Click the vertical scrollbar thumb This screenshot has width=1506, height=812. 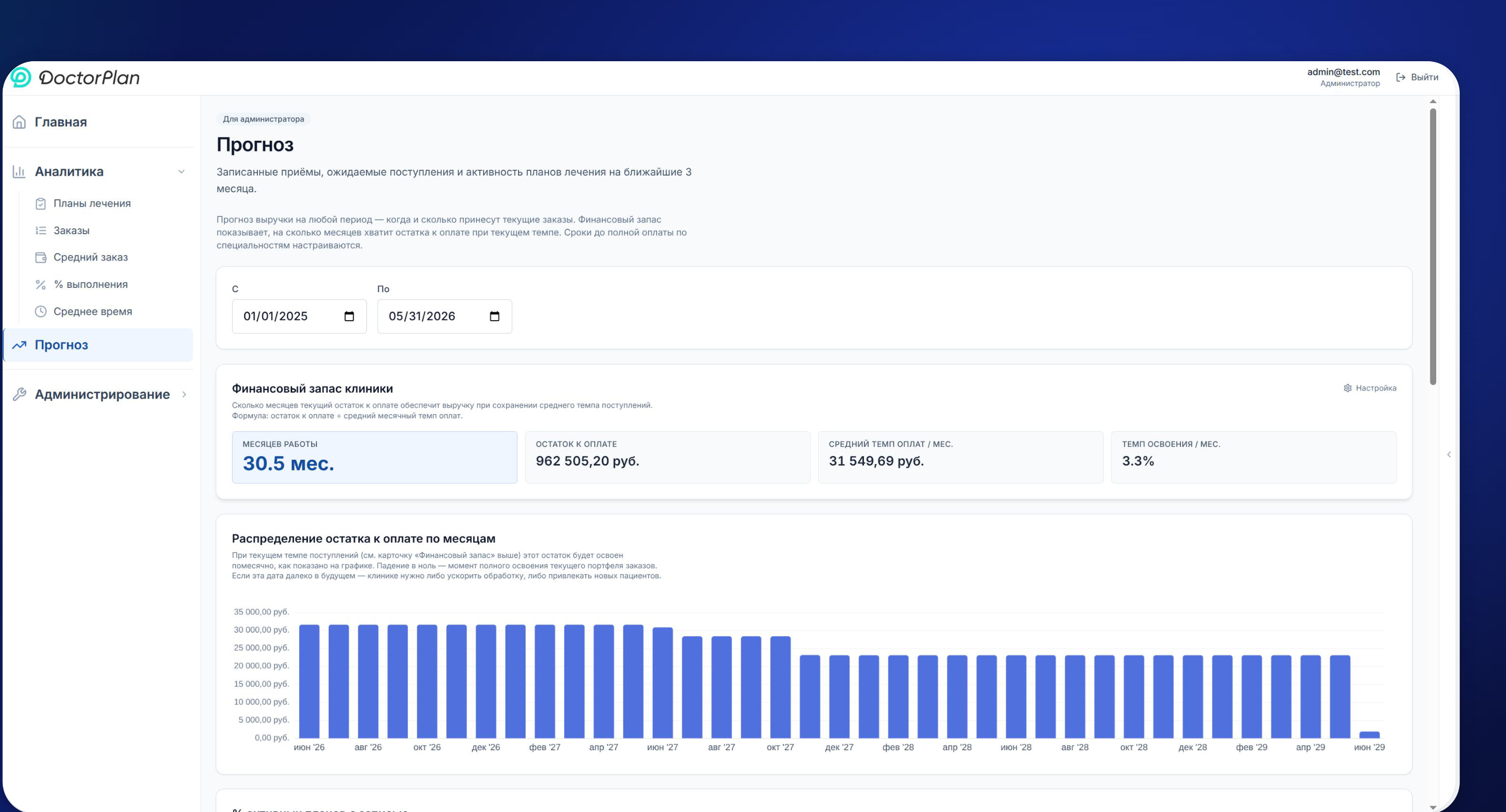pos(1433,246)
